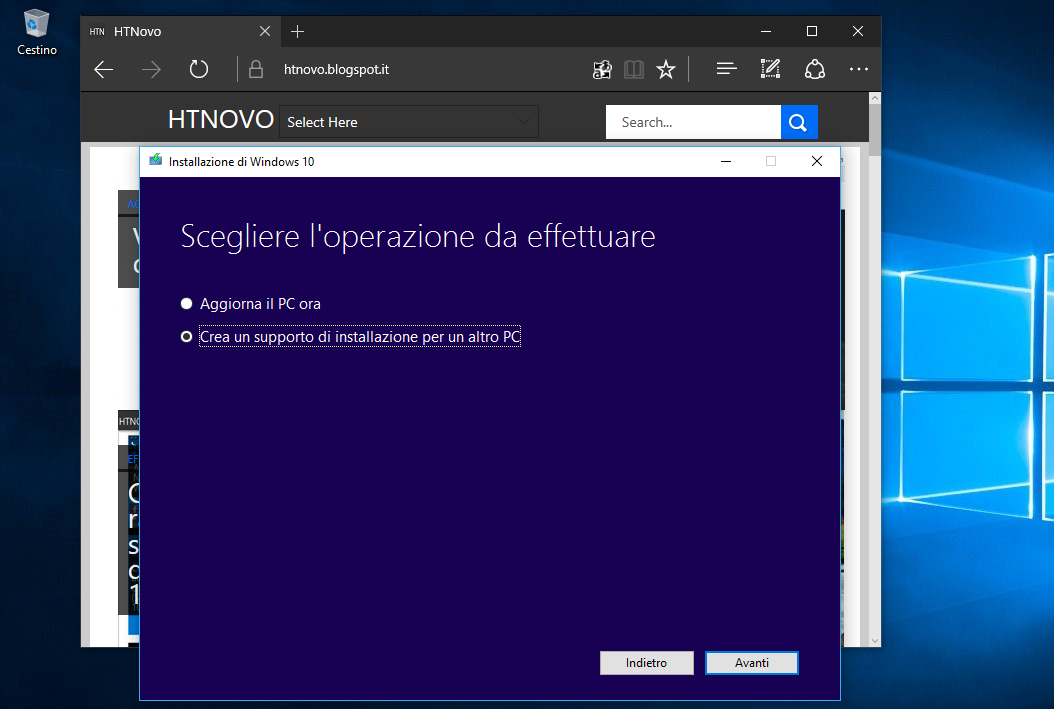Open the Select Here dropdown menu
The height and width of the screenshot is (709, 1054).
pyautogui.click(x=409, y=122)
